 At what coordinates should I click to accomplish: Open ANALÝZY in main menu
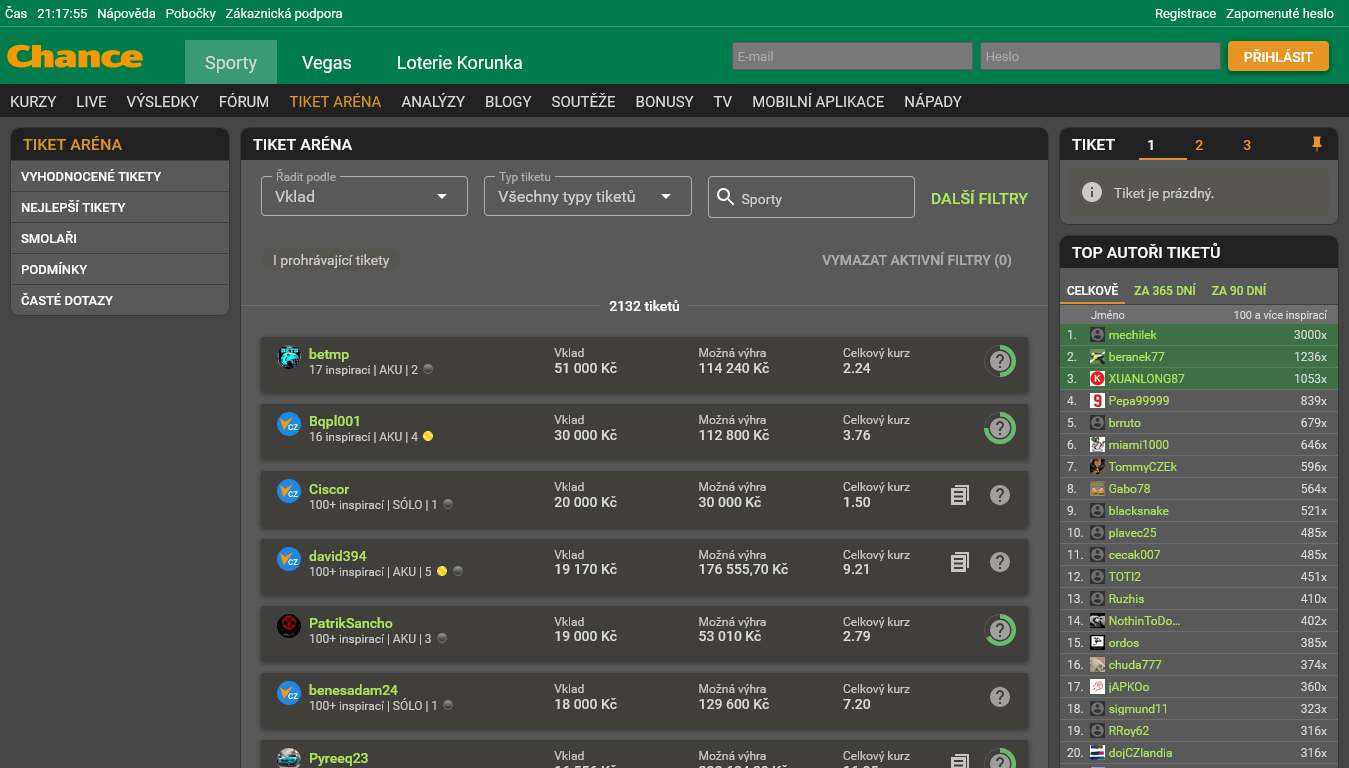433,101
